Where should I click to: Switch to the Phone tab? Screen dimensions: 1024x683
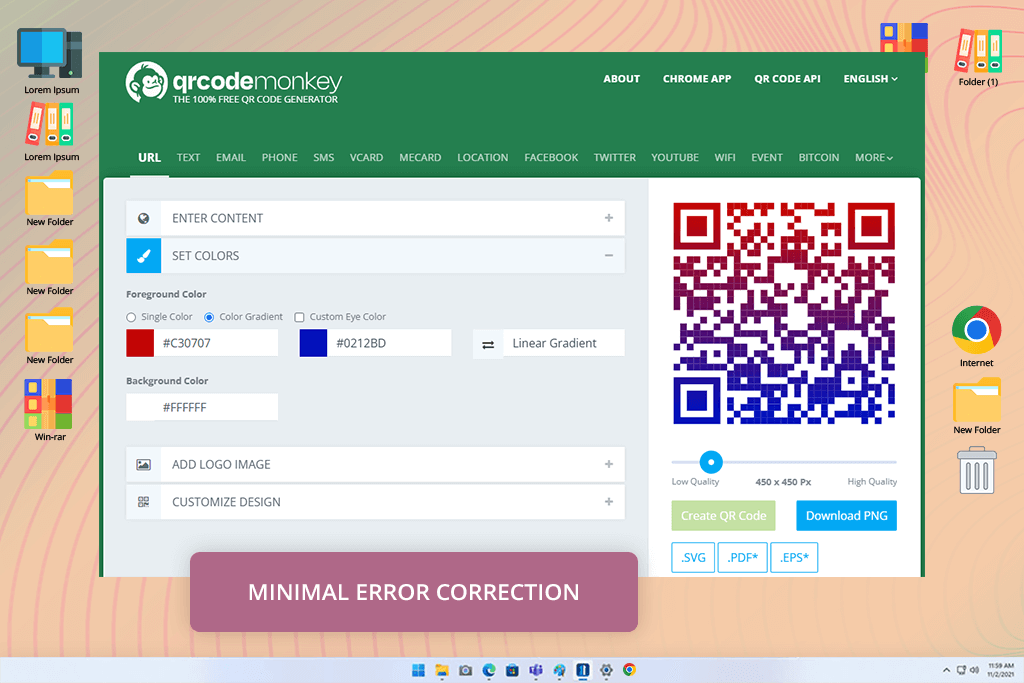(x=280, y=157)
